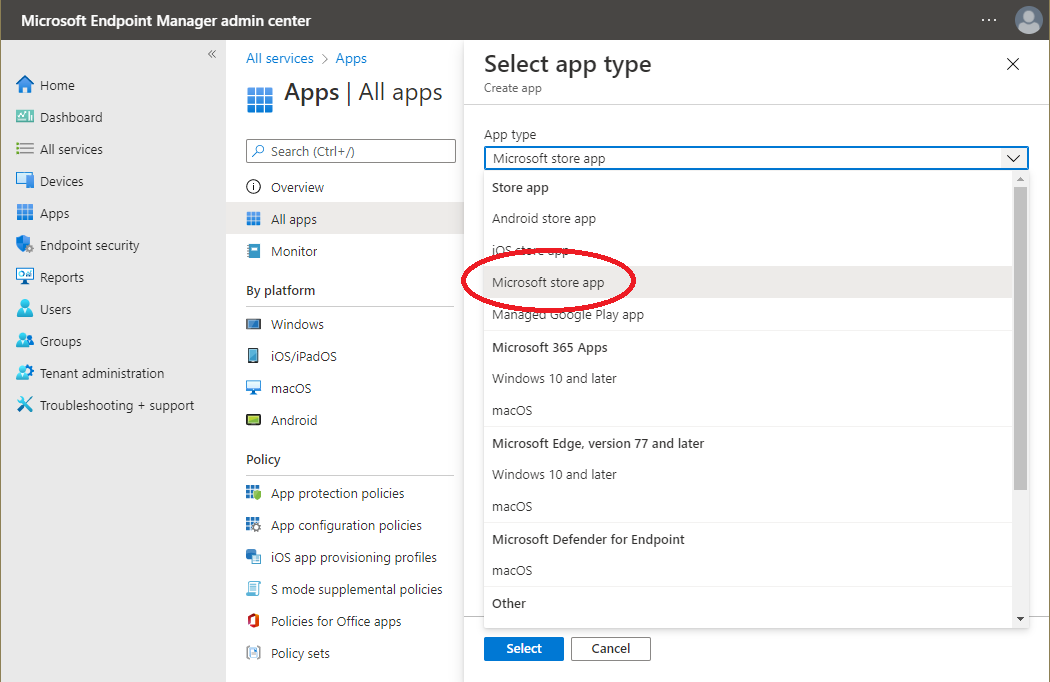Open the user account avatar

[x=1028, y=20]
